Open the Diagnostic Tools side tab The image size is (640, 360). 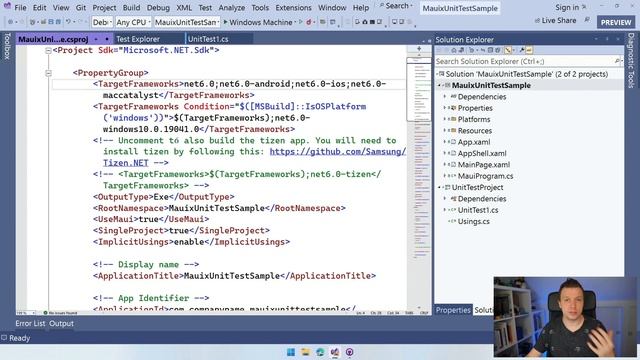click(x=631, y=60)
